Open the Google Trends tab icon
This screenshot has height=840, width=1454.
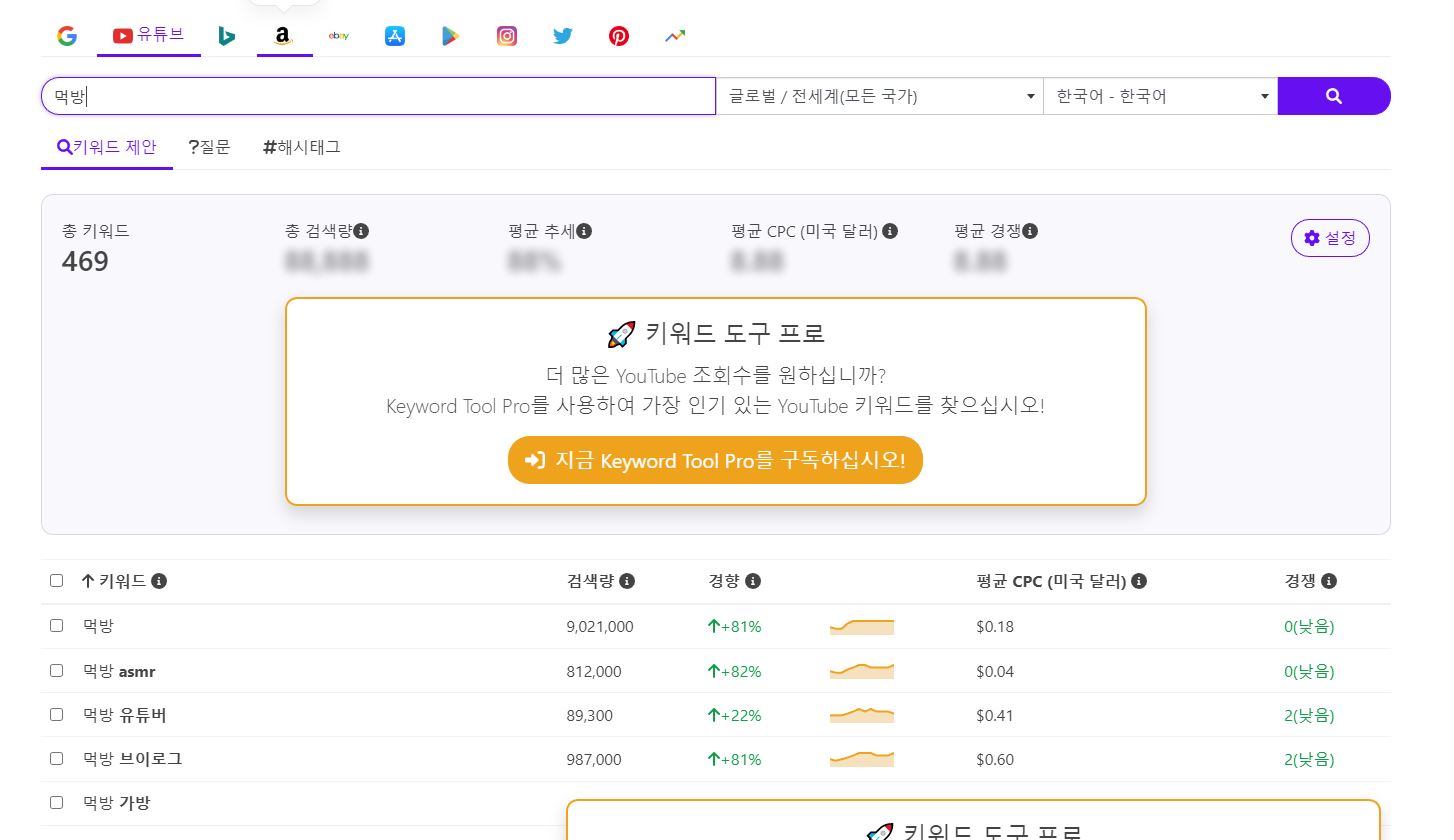click(675, 37)
